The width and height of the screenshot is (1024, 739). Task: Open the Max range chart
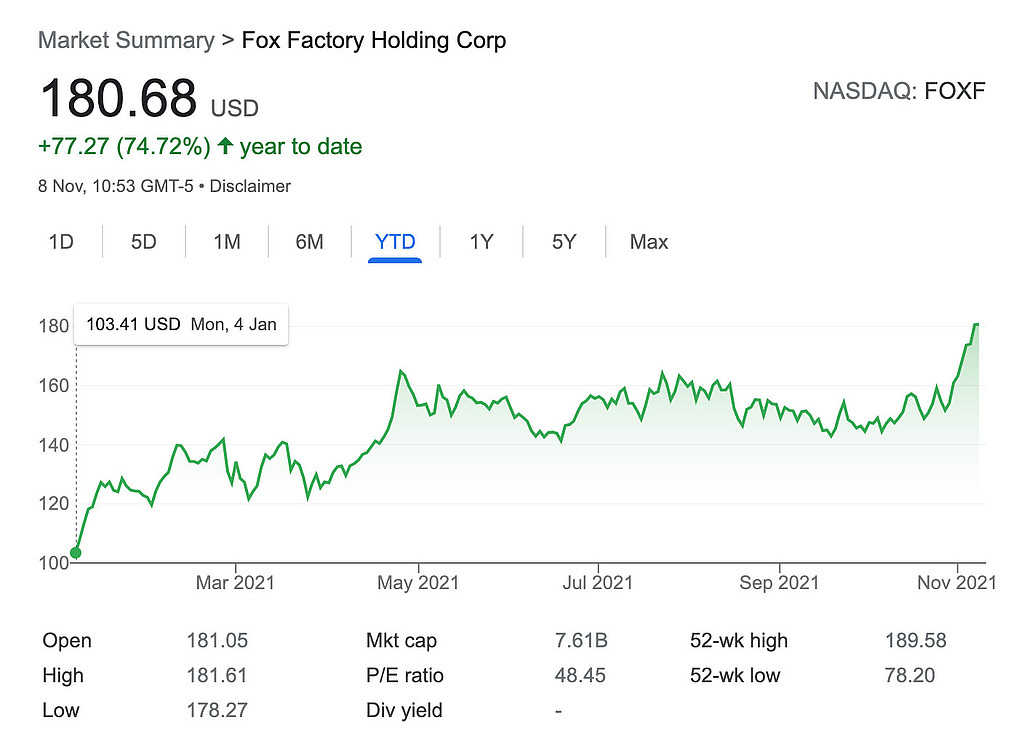[x=649, y=242]
